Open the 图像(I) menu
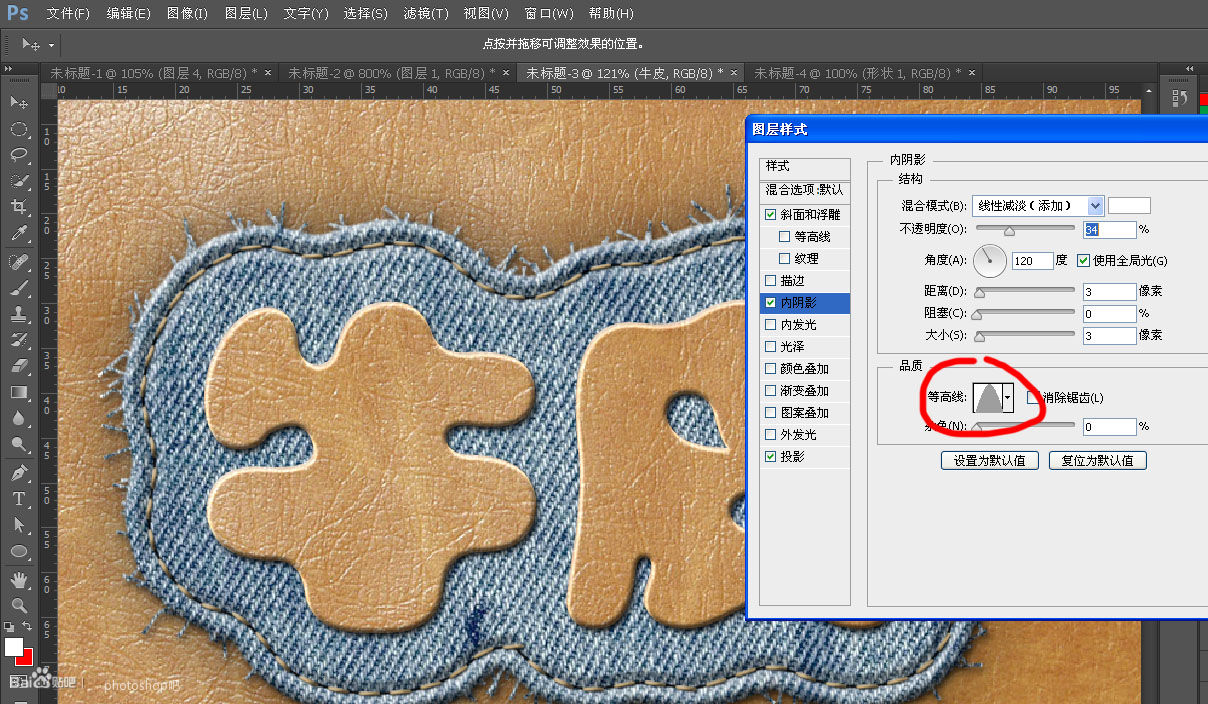The image size is (1208, 704). [x=187, y=13]
